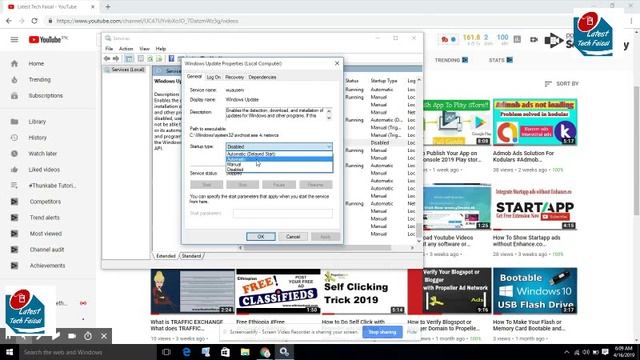Open the General tab
The width and height of the screenshot is (640, 360).
tap(194, 76)
